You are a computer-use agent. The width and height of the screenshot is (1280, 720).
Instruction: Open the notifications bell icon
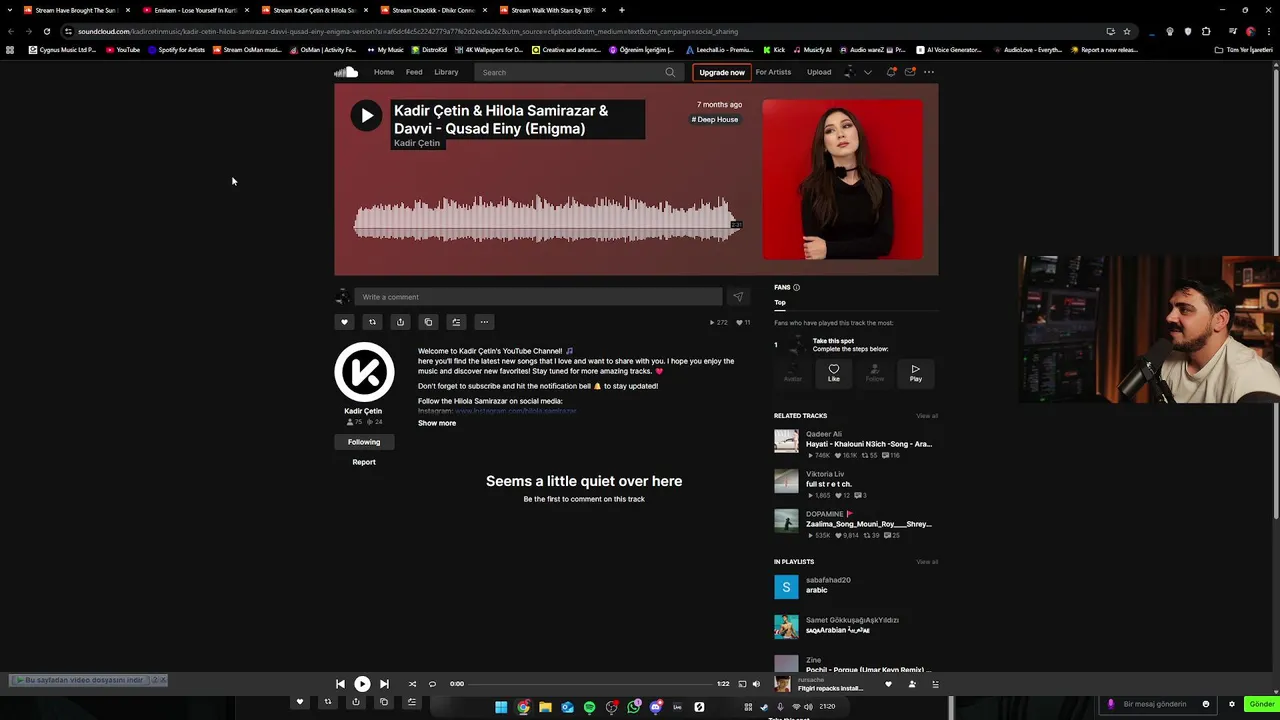(x=891, y=72)
